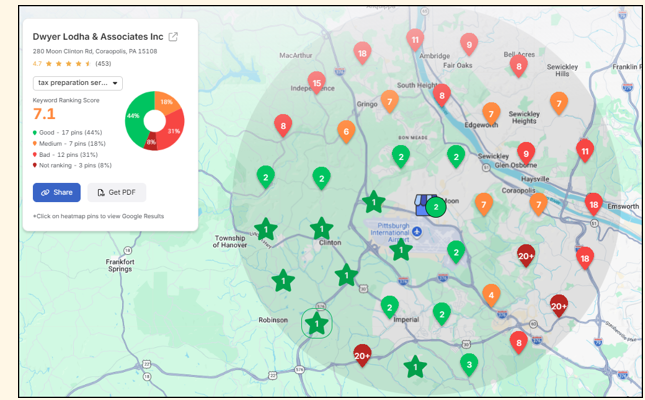The image size is (645, 400).
Task: Click the green 2 pin beside Imperial
Action: pos(389,307)
